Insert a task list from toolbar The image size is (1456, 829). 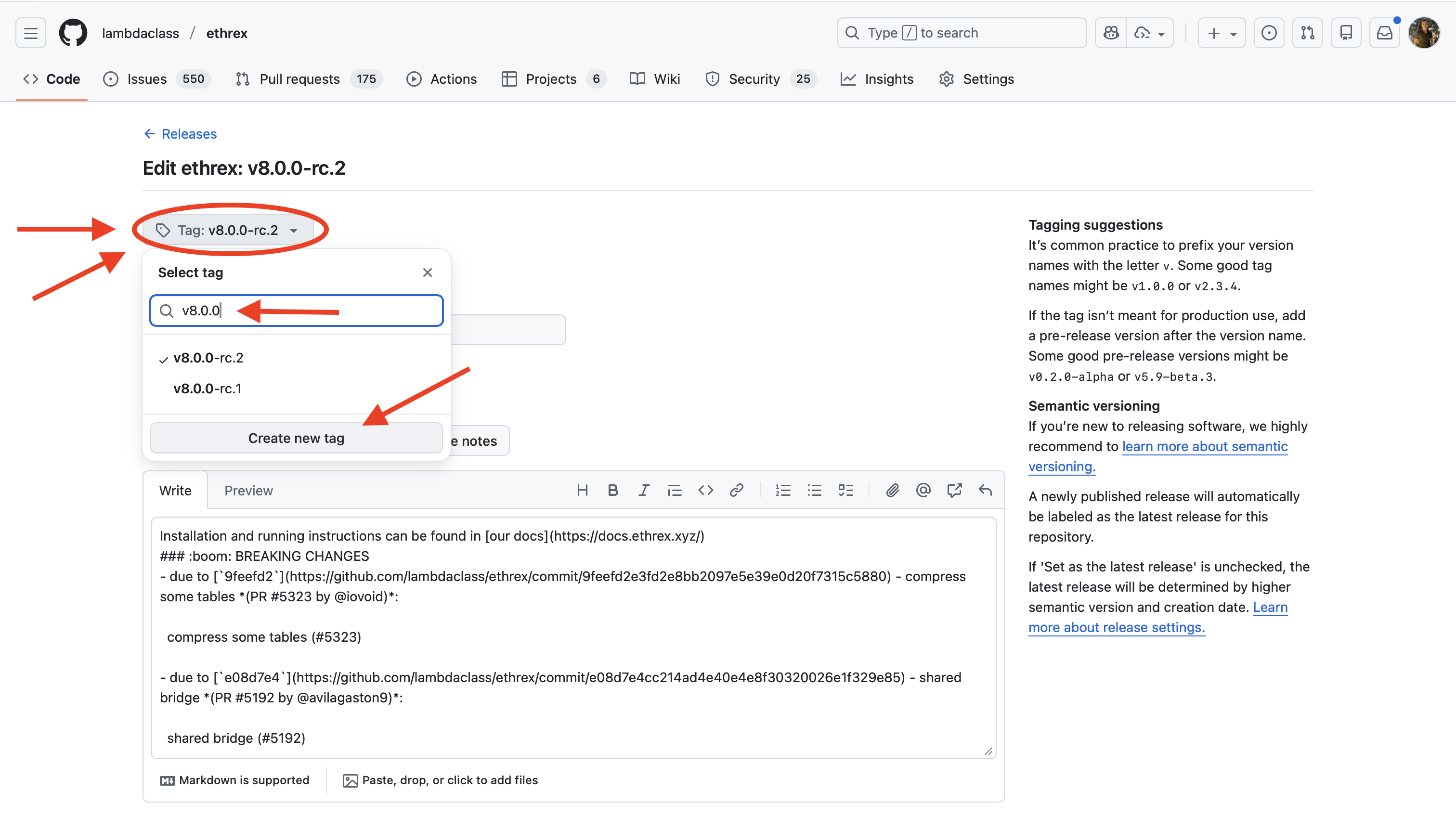(845, 490)
